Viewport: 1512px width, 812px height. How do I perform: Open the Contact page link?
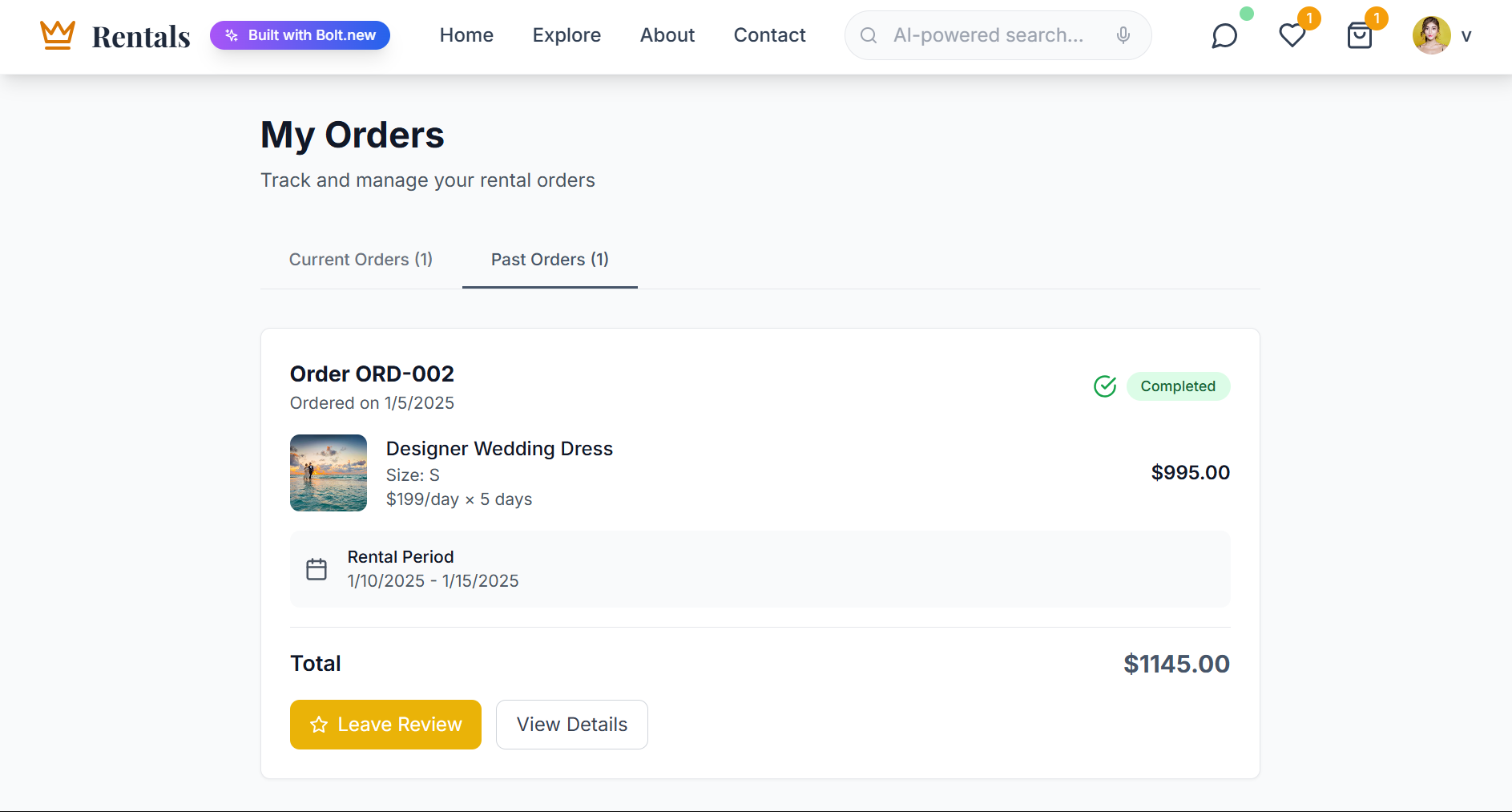pos(769,35)
